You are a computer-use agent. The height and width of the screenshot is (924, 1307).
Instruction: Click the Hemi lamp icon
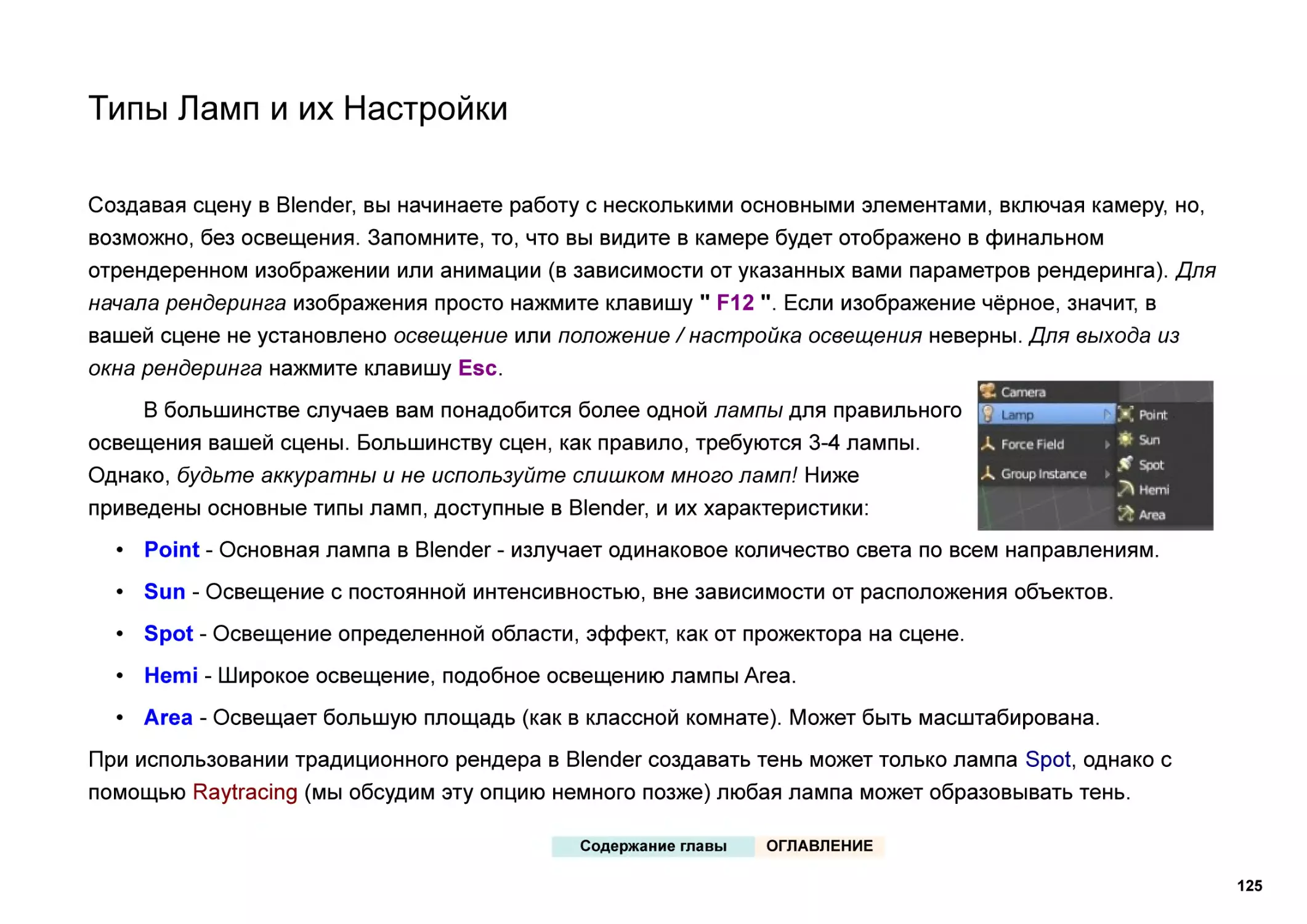tap(1126, 489)
